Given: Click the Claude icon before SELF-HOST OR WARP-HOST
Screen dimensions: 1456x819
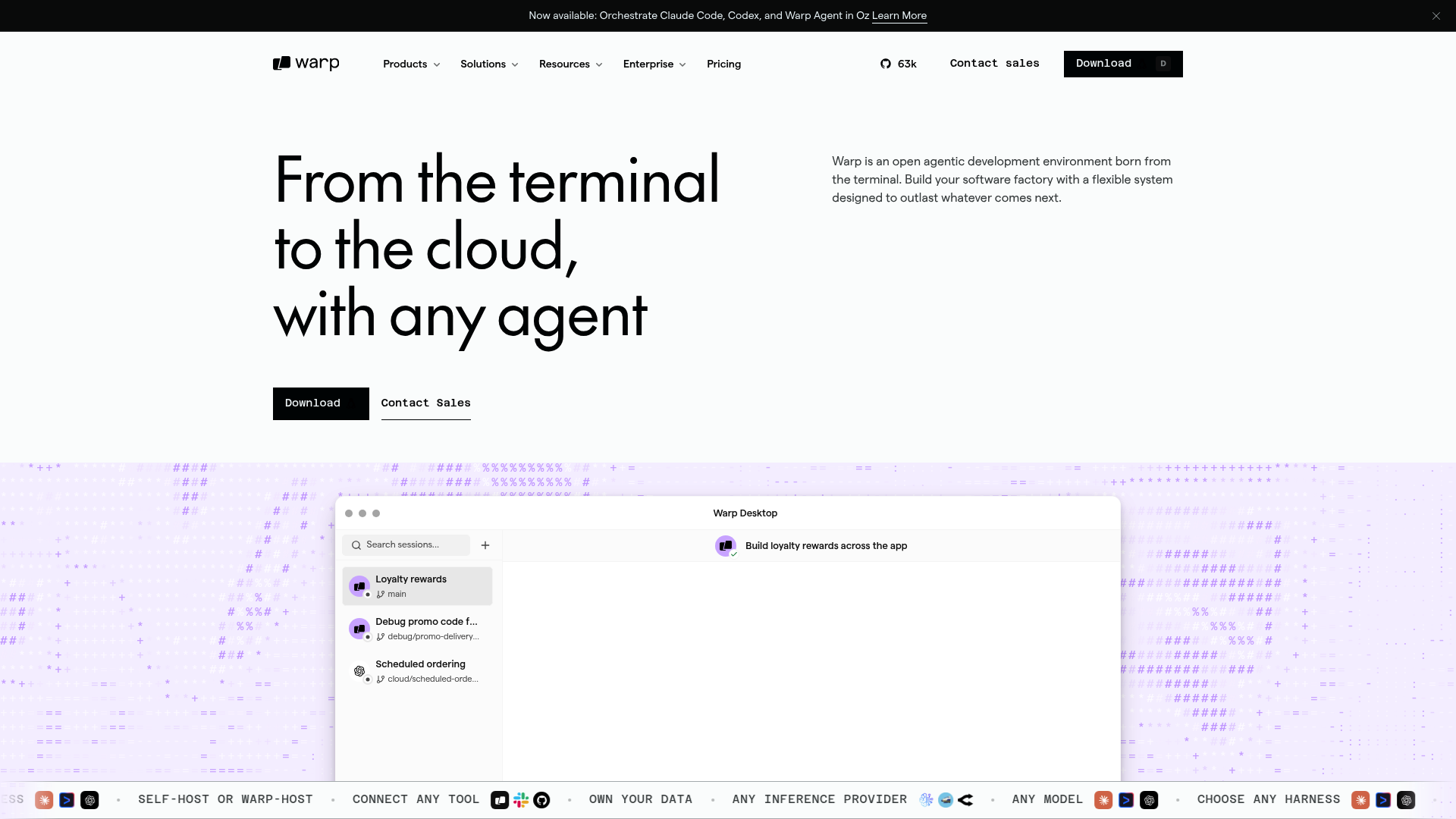Looking at the screenshot, I should [x=44, y=800].
